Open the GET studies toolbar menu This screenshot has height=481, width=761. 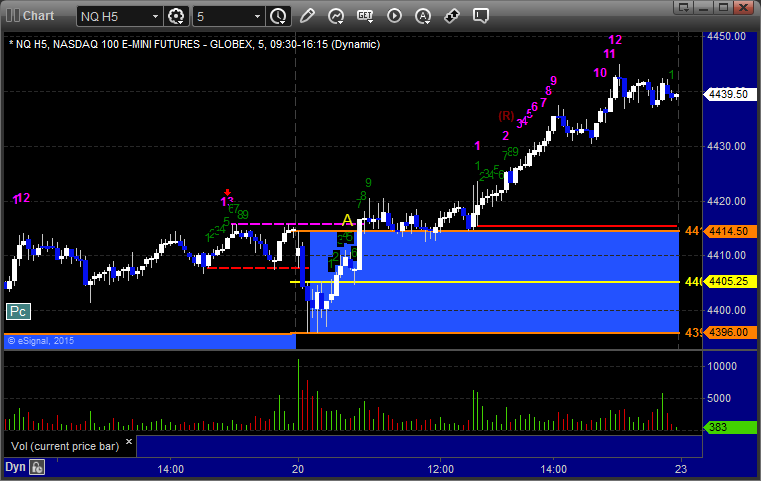pos(365,16)
